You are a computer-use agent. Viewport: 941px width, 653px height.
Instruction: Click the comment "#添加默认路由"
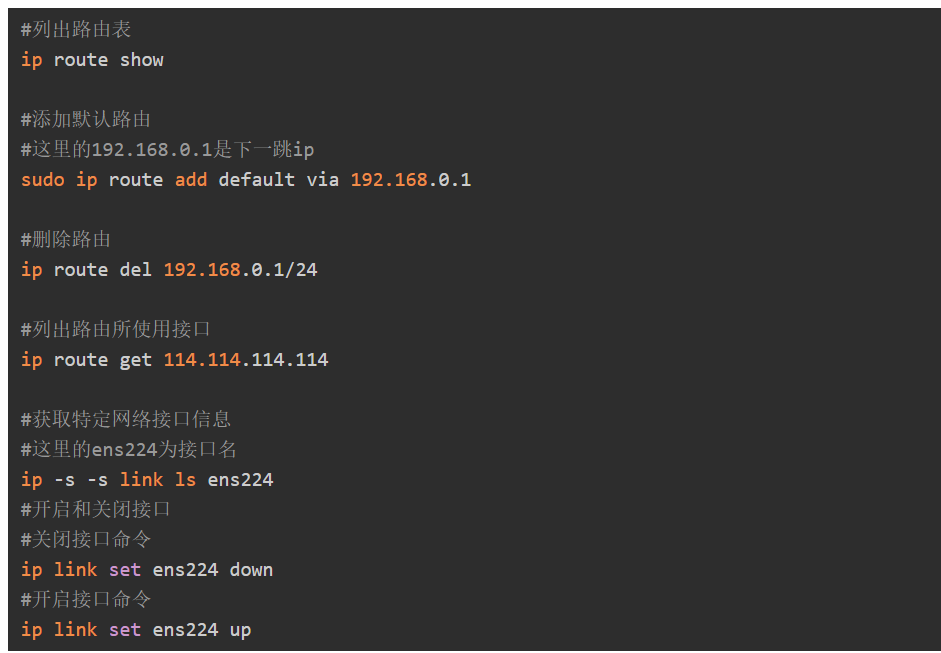coord(86,120)
